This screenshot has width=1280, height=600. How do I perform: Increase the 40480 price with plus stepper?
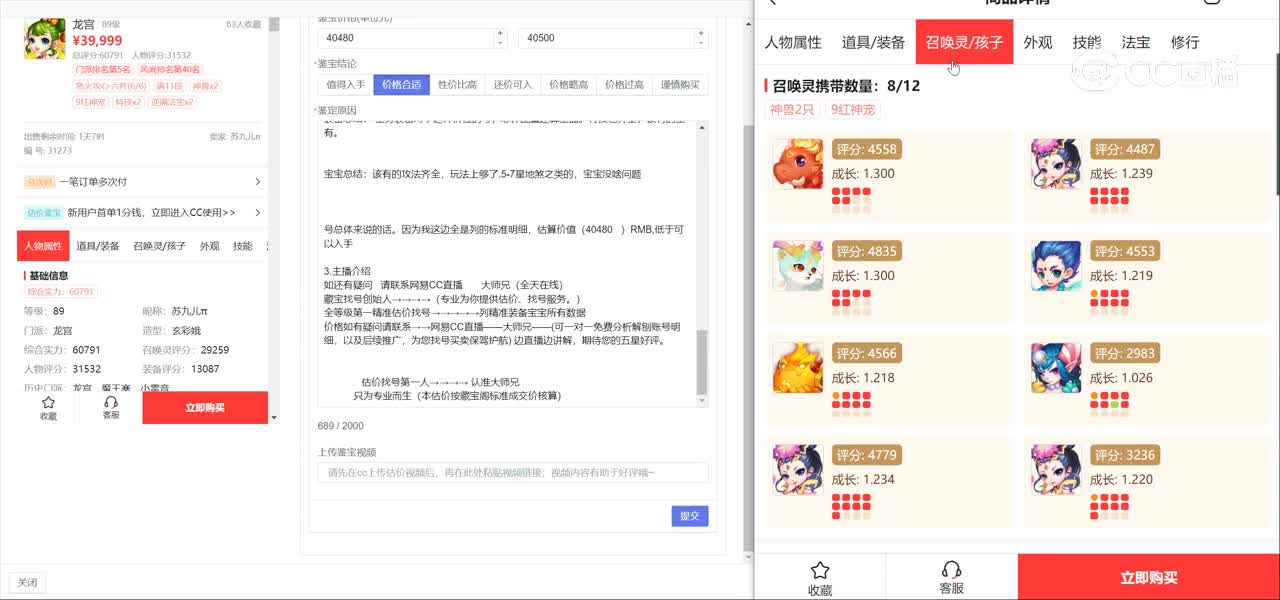500,33
